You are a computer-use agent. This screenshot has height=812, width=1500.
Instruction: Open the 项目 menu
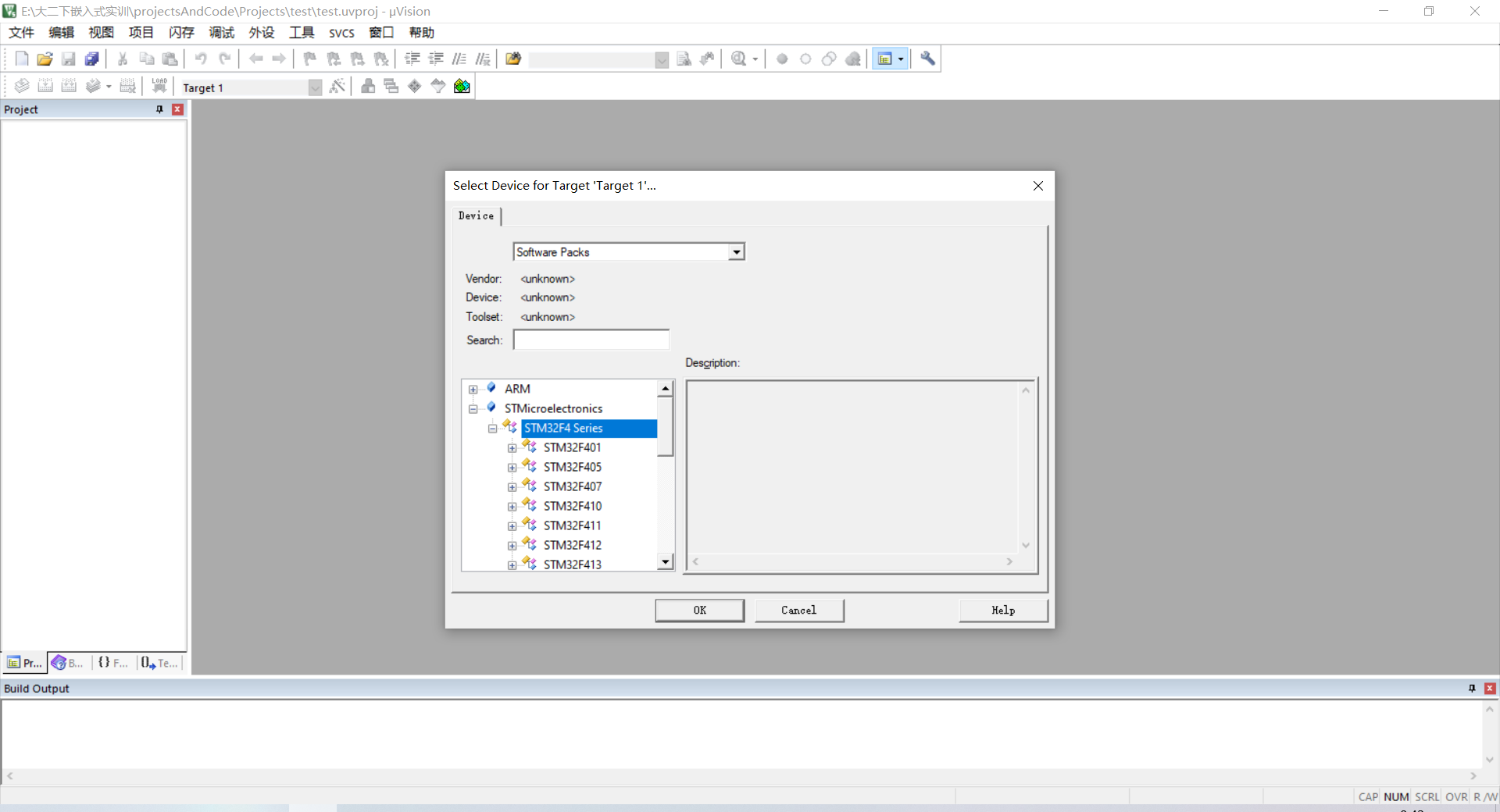pyautogui.click(x=141, y=33)
